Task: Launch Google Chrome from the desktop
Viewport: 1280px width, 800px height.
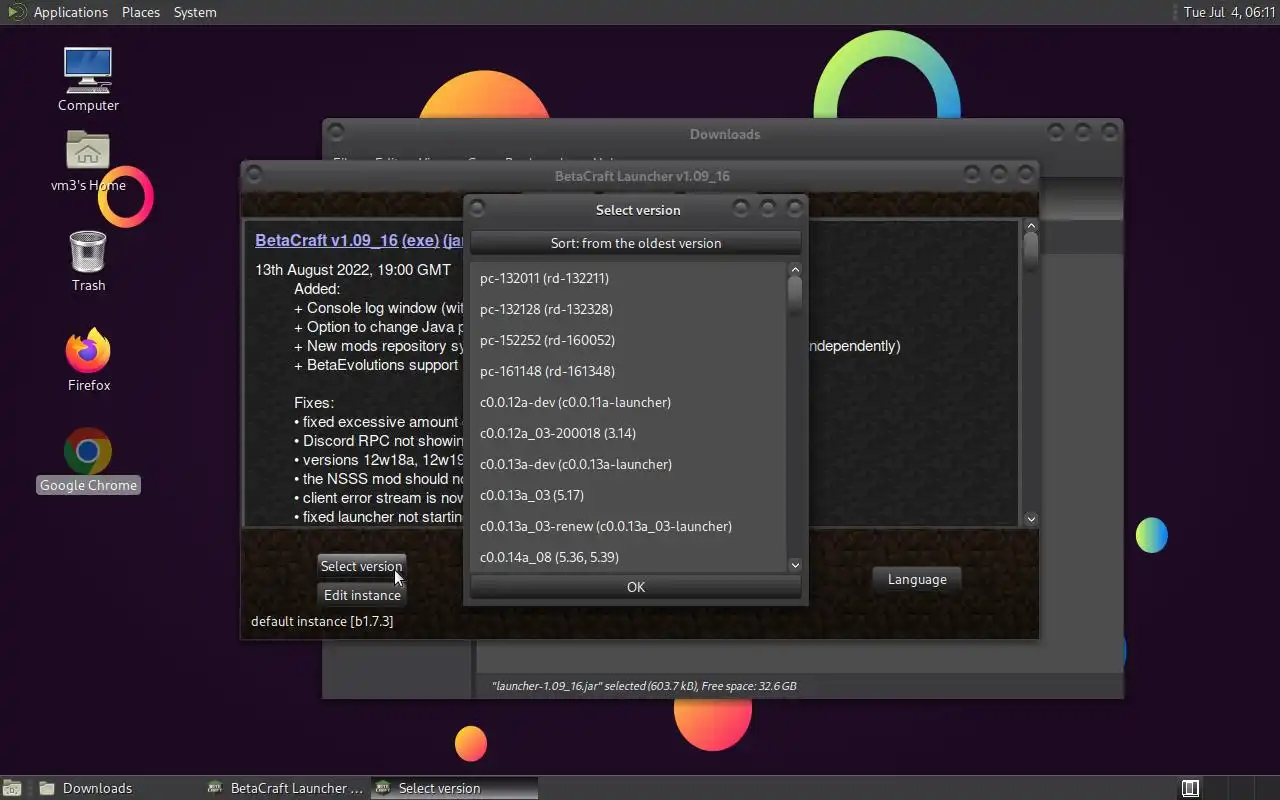Action: click(x=88, y=460)
